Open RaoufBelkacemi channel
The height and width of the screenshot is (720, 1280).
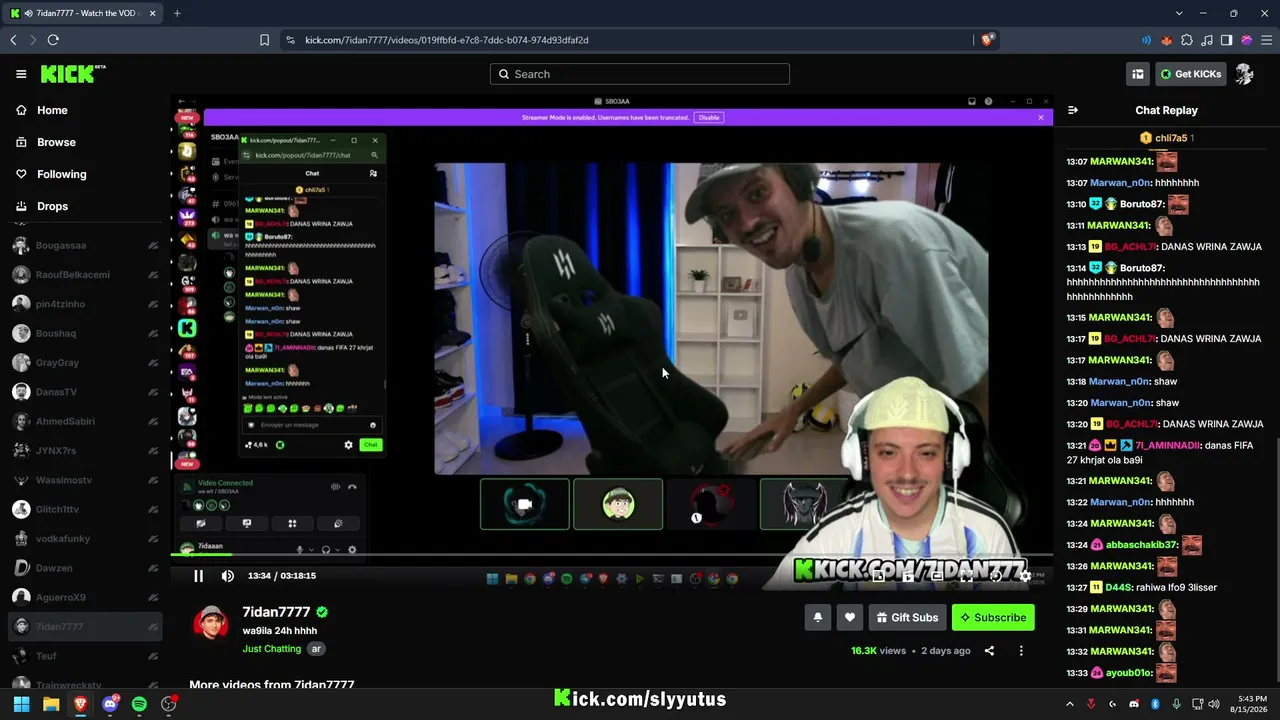85,274
